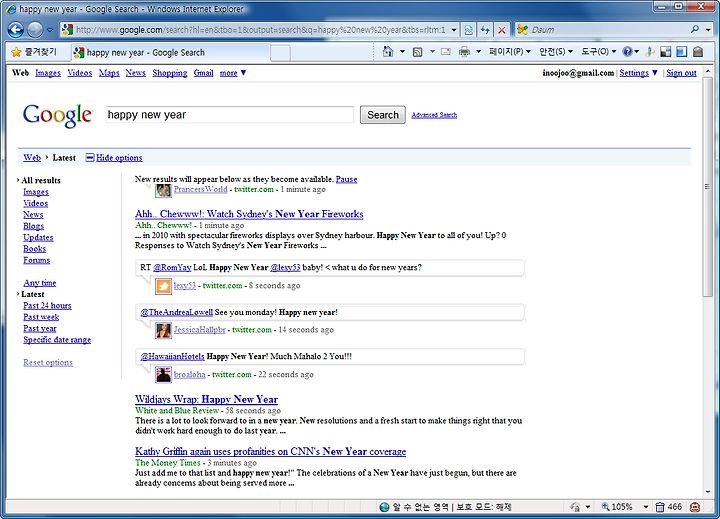Click the search magnifier in Daum box

tap(695, 29)
